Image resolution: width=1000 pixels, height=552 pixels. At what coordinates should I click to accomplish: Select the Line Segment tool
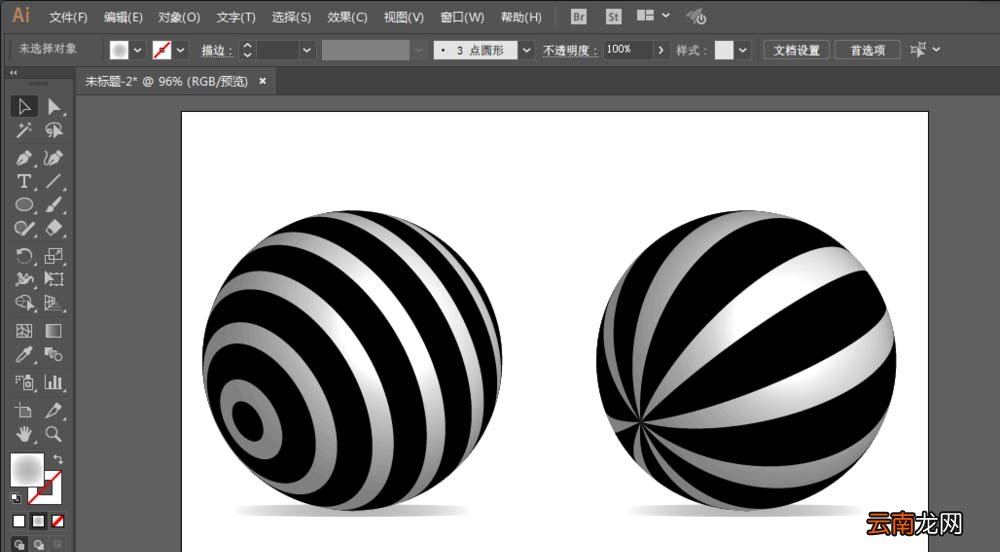click(54, 182)
